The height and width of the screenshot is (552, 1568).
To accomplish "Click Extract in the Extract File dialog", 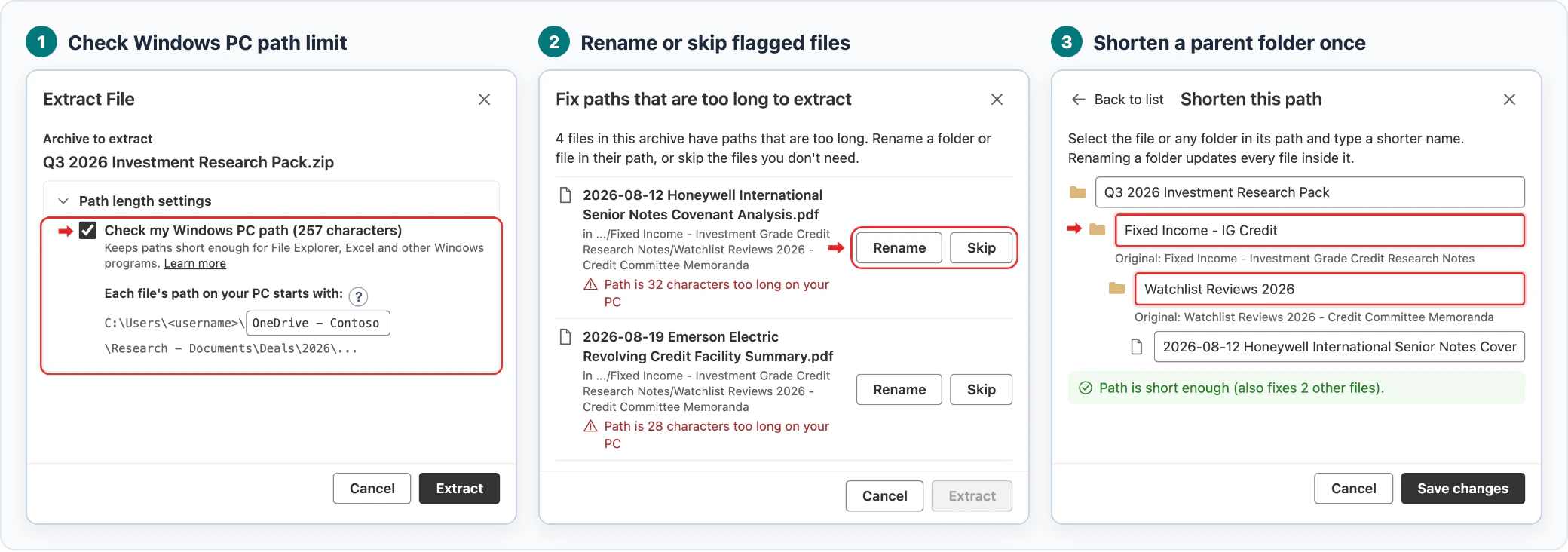I will point(459,489).
